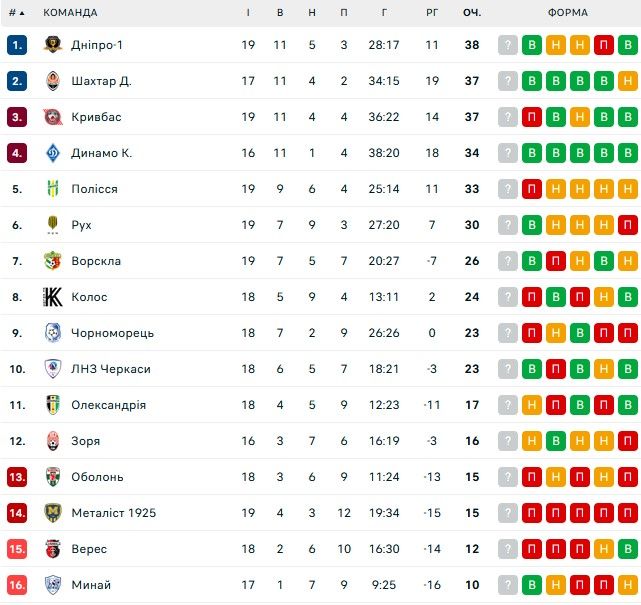The height and width of the screenshot is (605, 641).
Task: Sort by the ФОРМА column header
Action: [568, 13]
